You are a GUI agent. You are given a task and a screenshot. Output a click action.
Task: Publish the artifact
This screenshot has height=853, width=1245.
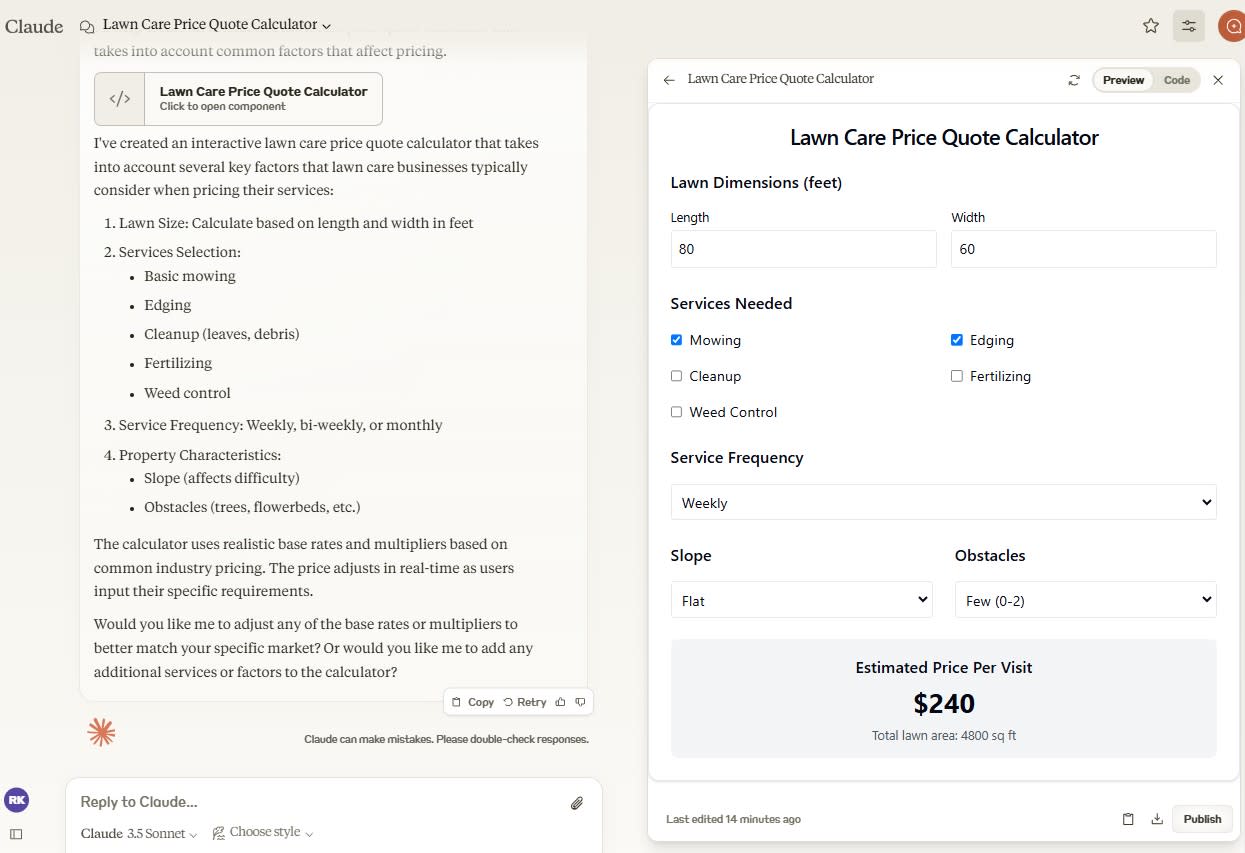tap(1202, 819)
